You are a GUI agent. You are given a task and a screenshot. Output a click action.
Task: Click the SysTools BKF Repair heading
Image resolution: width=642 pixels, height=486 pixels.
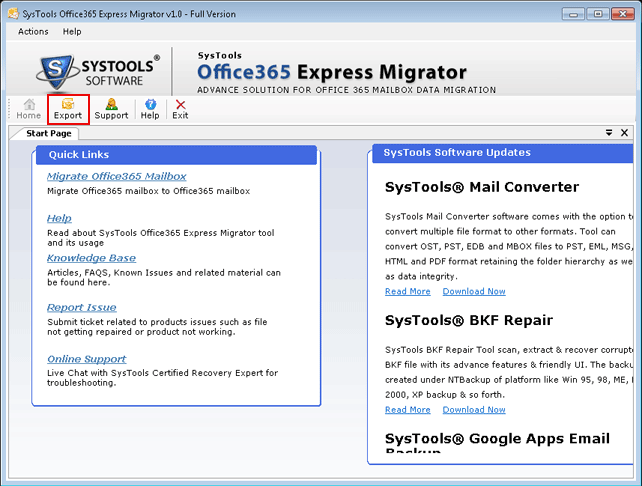point(469,320)
